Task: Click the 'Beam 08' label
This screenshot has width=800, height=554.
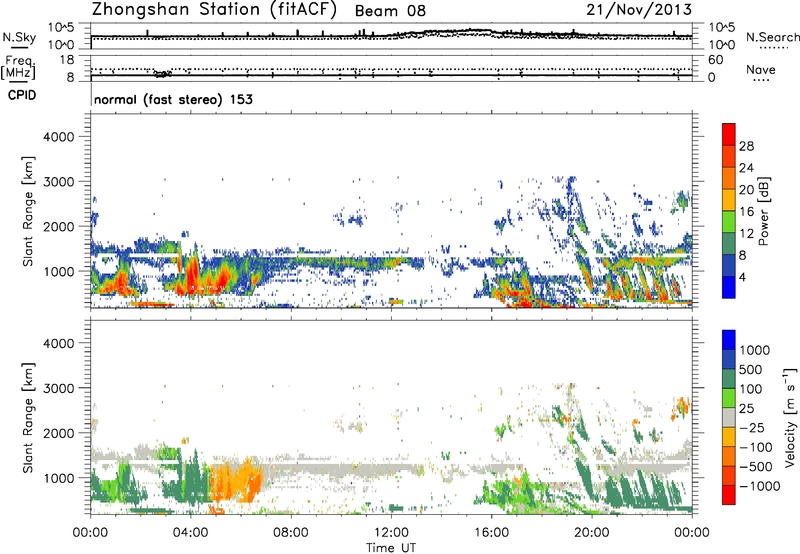Action: (390, 11)
